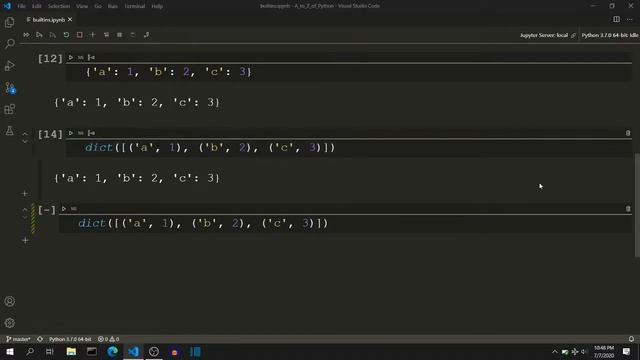
Task: Move the [-] cell up with the chevron
Action: (25, 209)
